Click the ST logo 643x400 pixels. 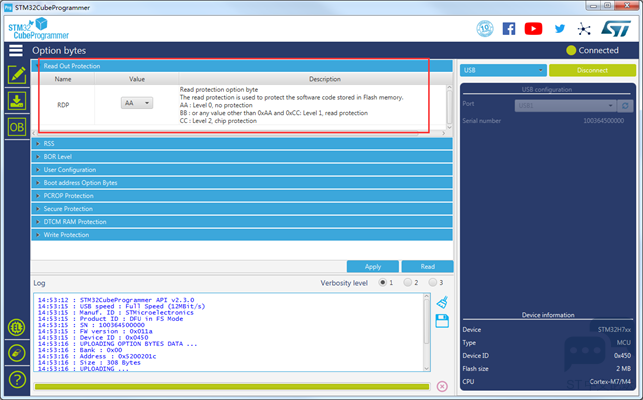(x=616, y=29)
